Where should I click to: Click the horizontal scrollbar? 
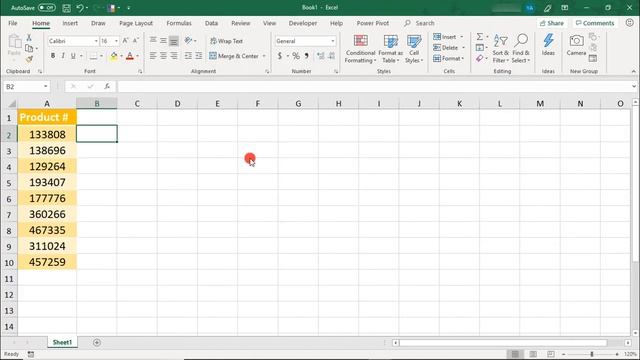[x=503, y=343]
